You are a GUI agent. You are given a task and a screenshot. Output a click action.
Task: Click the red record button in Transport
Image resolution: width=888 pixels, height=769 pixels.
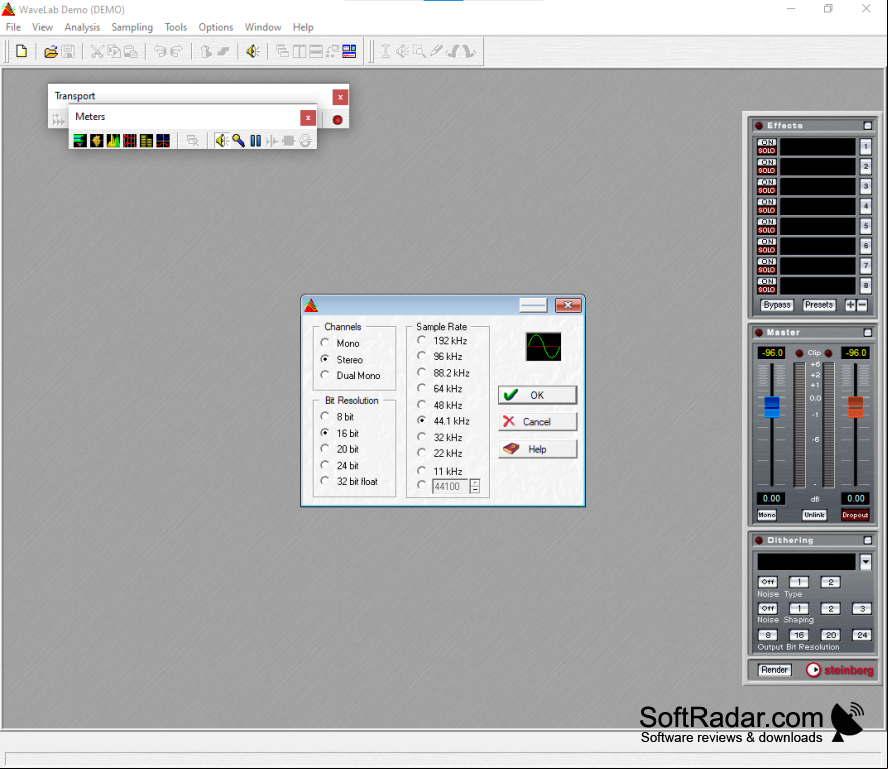click(338, 119)
